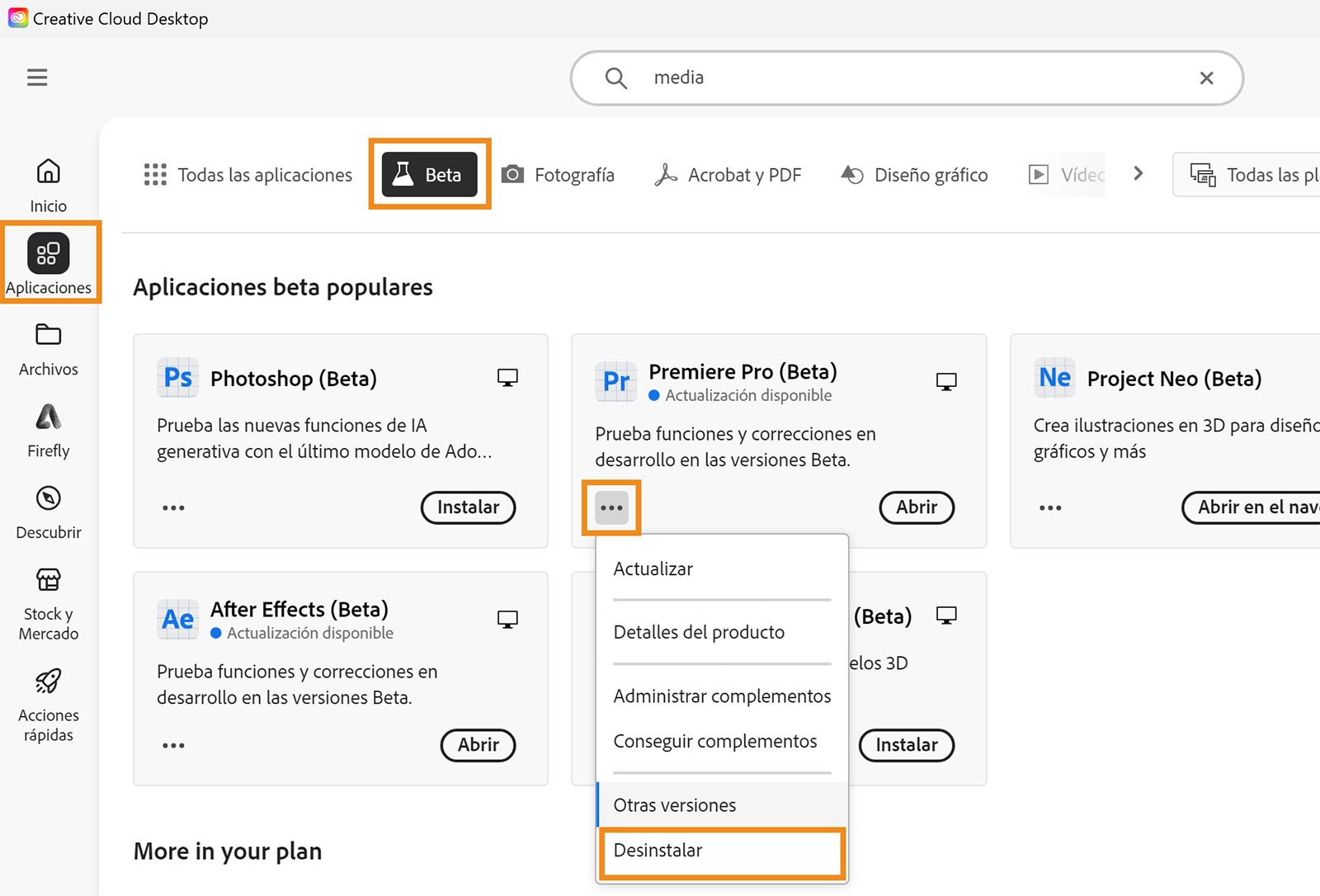Open After Effects (Beta) with Abrir
1320x896 pixels.
click(x=478, y=745)
